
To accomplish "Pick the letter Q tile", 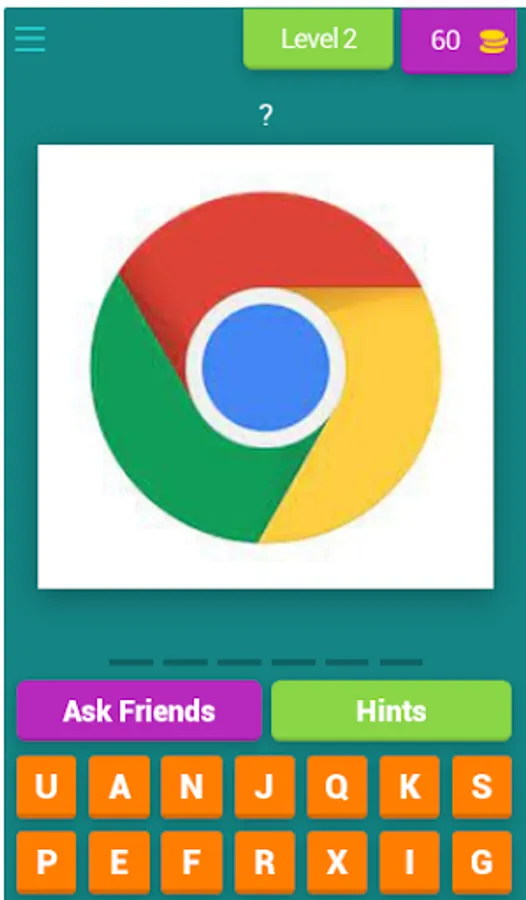I will click(x=337, y=786).
